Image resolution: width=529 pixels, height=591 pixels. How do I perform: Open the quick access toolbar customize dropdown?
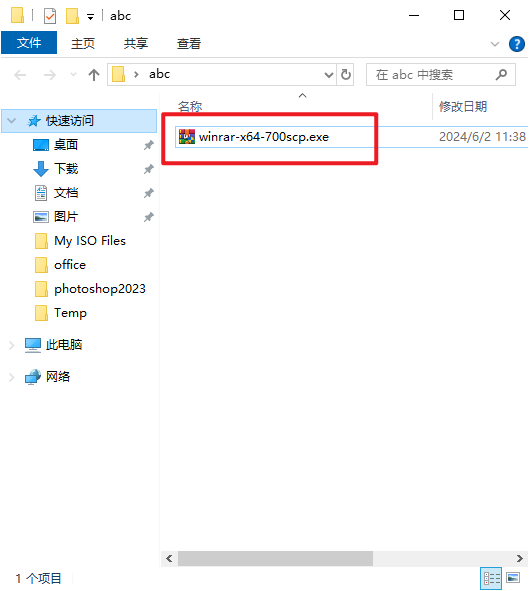point(90,17)
